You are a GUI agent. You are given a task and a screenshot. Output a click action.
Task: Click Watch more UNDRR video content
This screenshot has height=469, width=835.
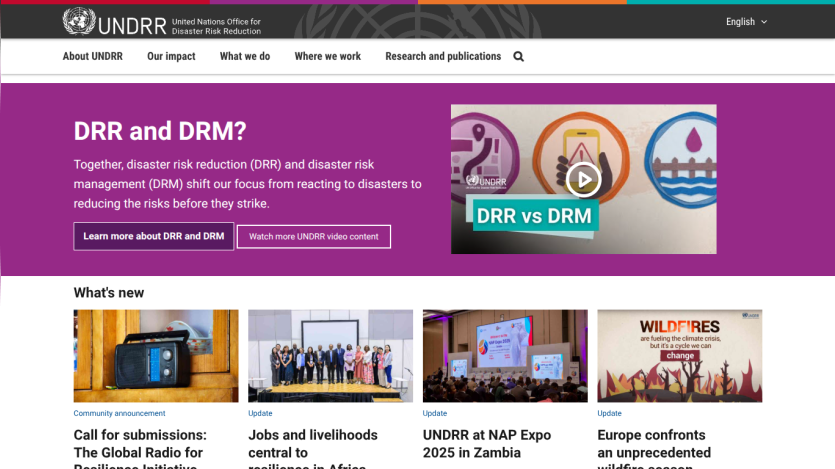pos(314,237)
